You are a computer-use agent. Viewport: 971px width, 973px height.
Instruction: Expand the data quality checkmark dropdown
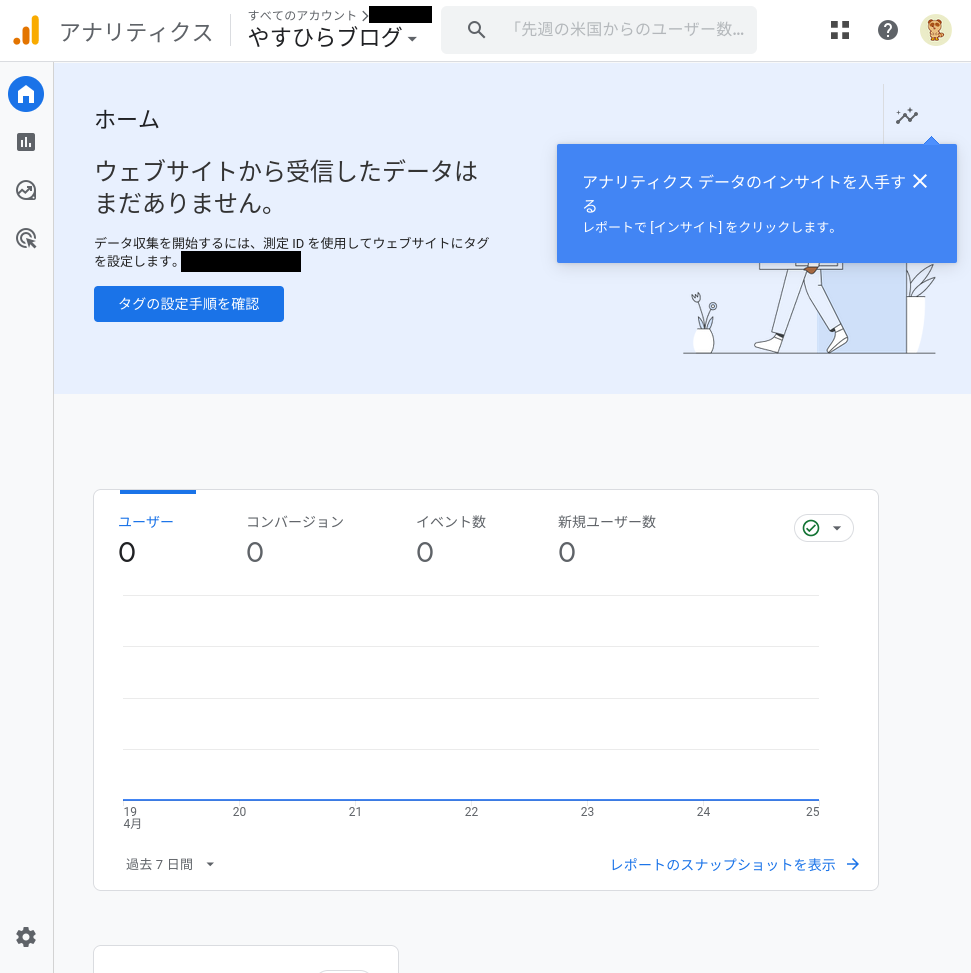click(x=824, y=528)
